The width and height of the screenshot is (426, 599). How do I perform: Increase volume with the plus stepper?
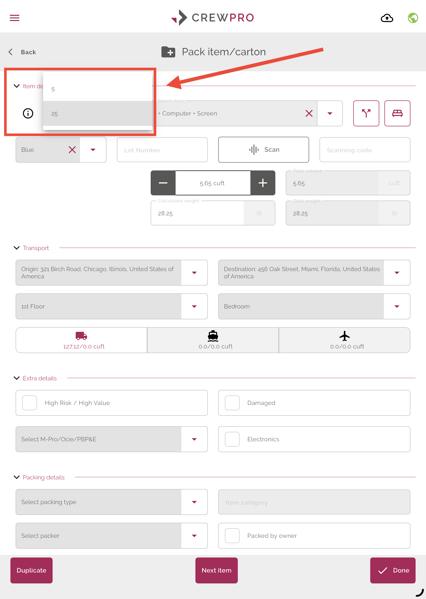263,183
